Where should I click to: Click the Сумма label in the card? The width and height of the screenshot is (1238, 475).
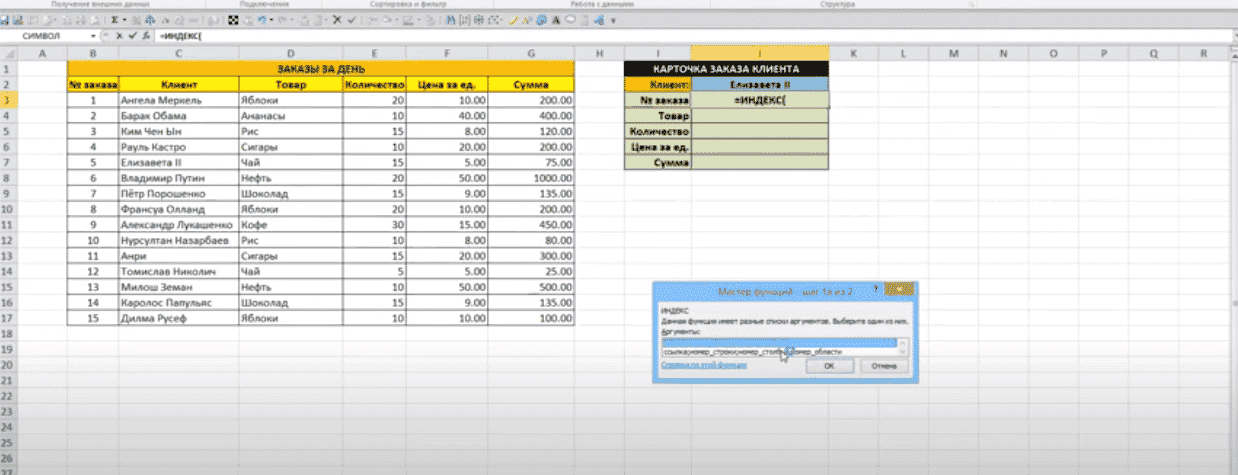658,162
